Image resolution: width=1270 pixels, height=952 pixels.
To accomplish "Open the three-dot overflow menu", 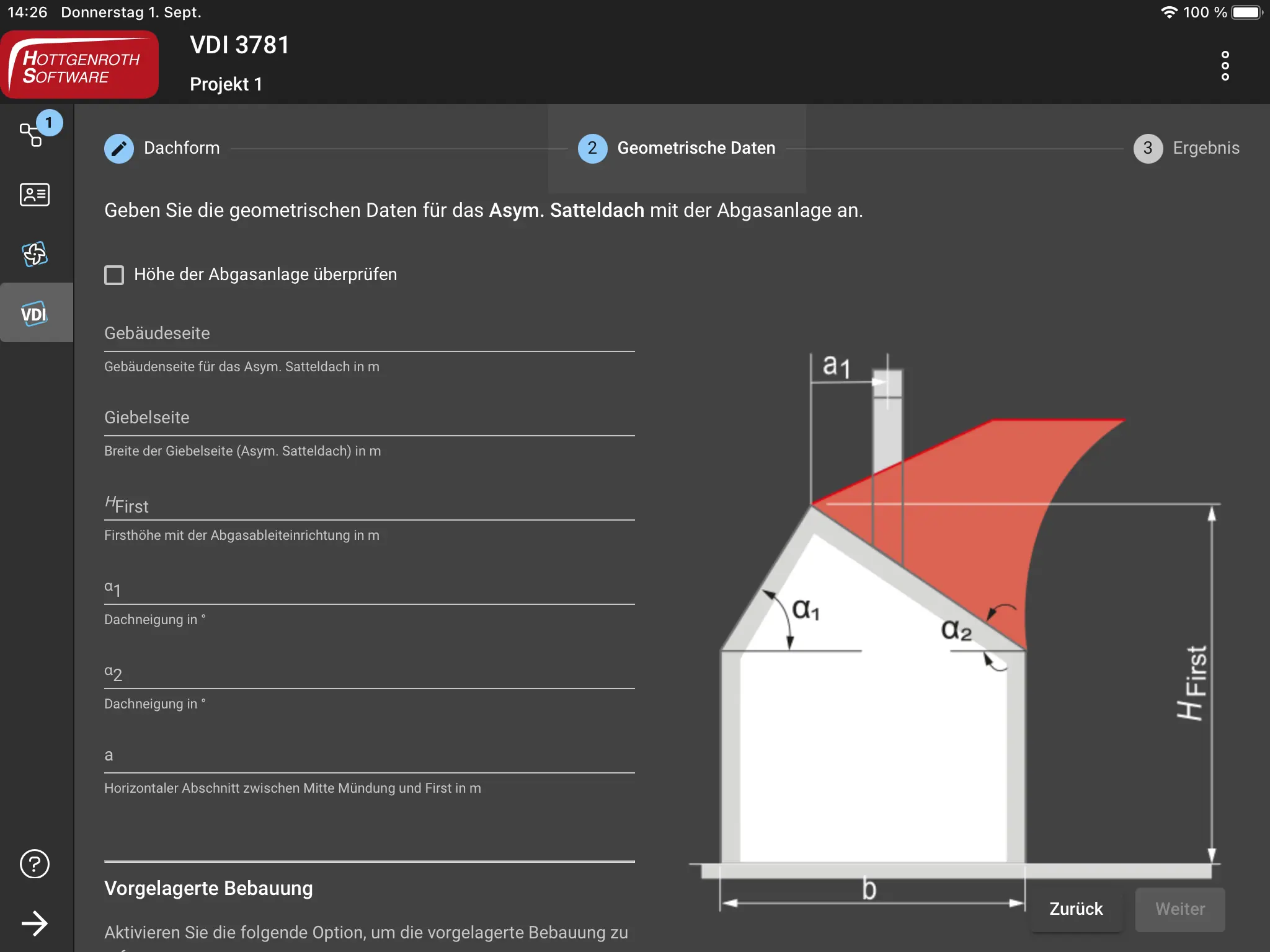I will pos(1225,66).
